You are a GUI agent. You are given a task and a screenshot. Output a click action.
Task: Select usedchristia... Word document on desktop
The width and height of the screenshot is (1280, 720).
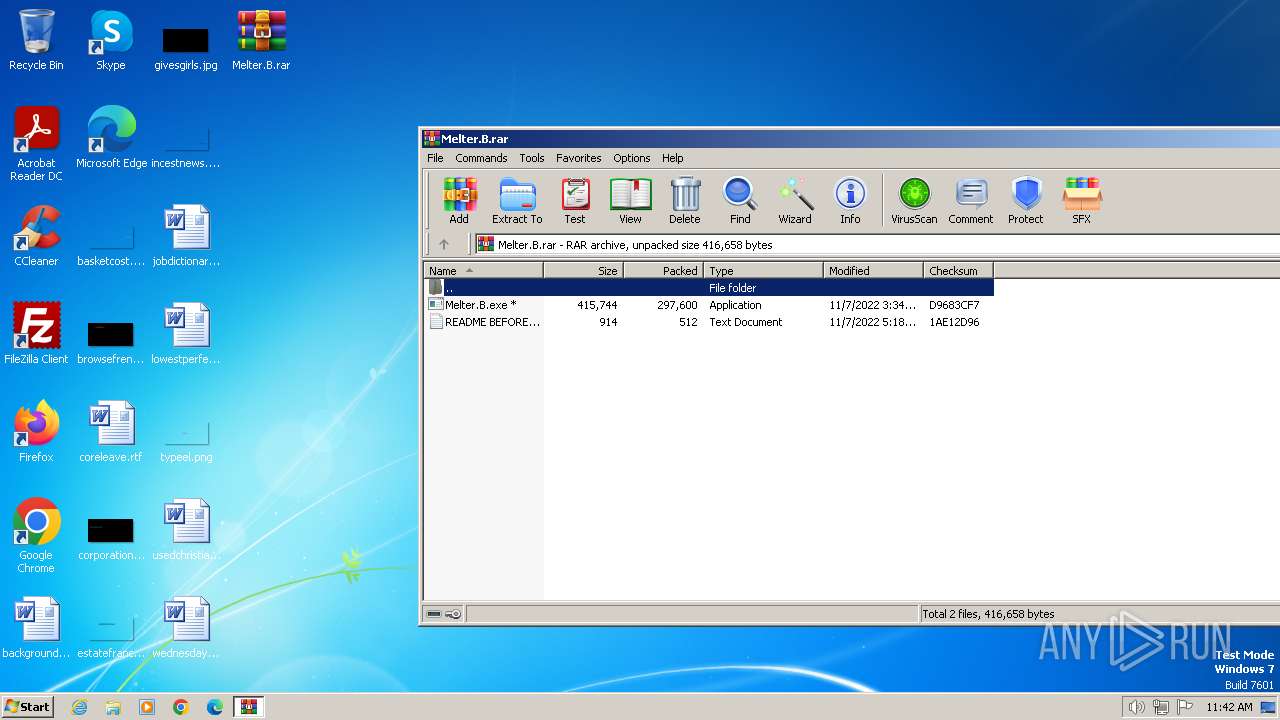click(186, 530)
